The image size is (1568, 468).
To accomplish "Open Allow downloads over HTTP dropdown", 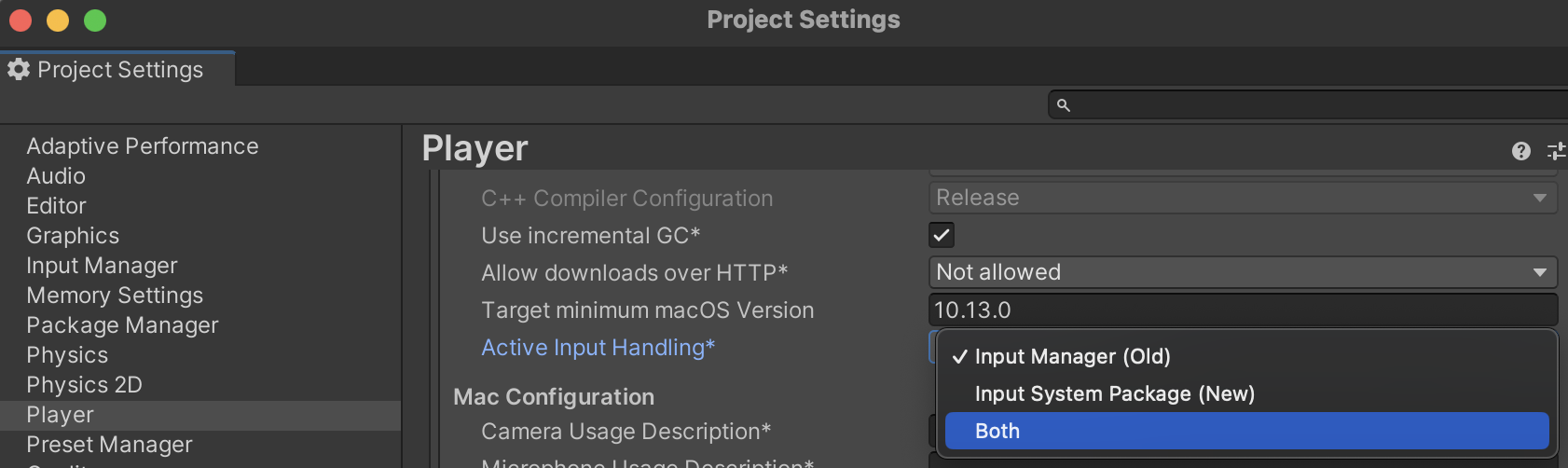I will coord(1243,272).
